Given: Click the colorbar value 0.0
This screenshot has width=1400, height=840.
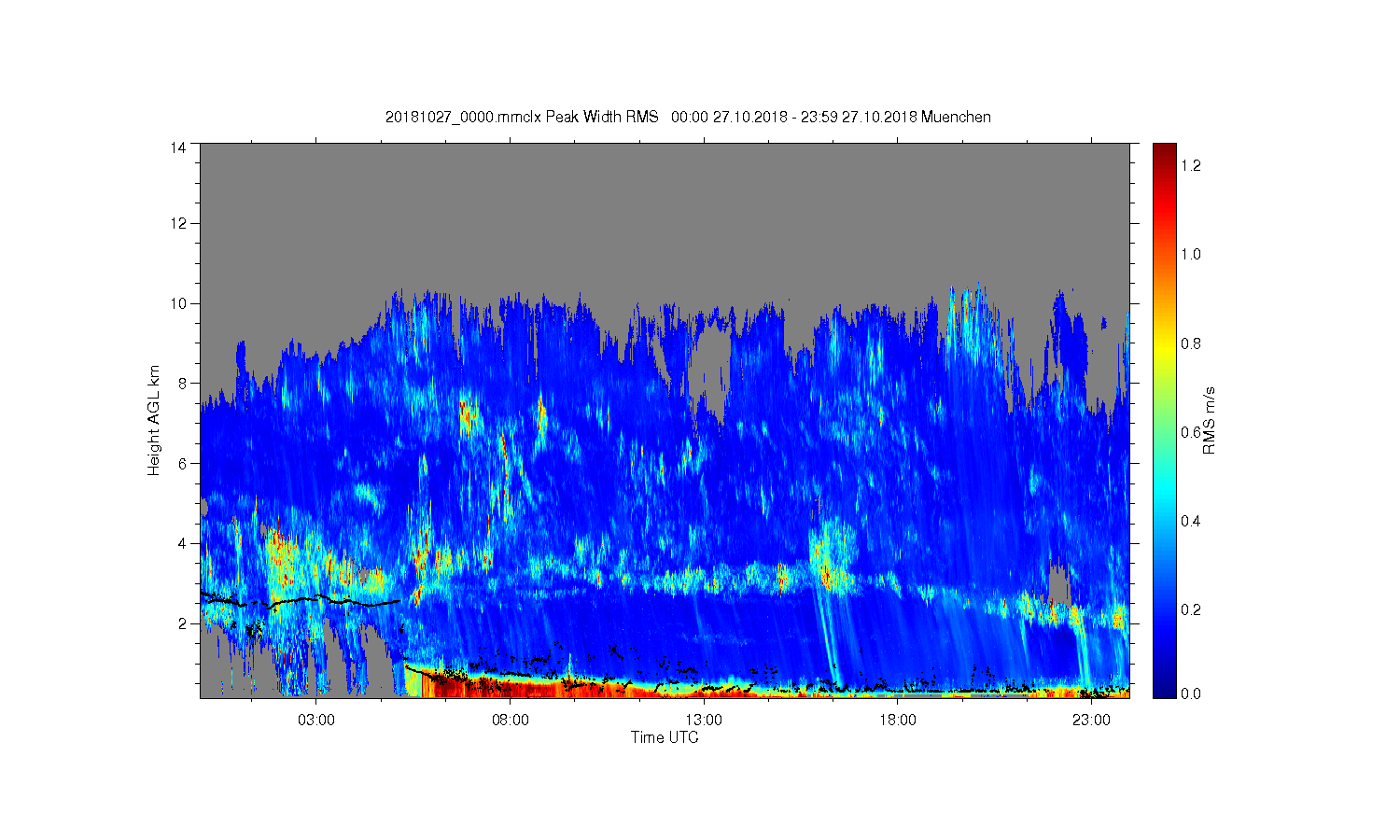Looking at the screenshot, I should [1191, 693].
